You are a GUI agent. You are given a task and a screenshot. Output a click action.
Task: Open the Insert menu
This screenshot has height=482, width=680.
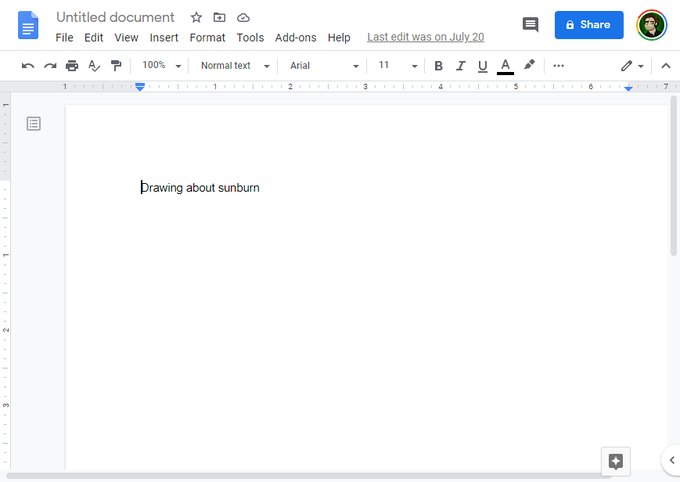(x=164, y=38)
